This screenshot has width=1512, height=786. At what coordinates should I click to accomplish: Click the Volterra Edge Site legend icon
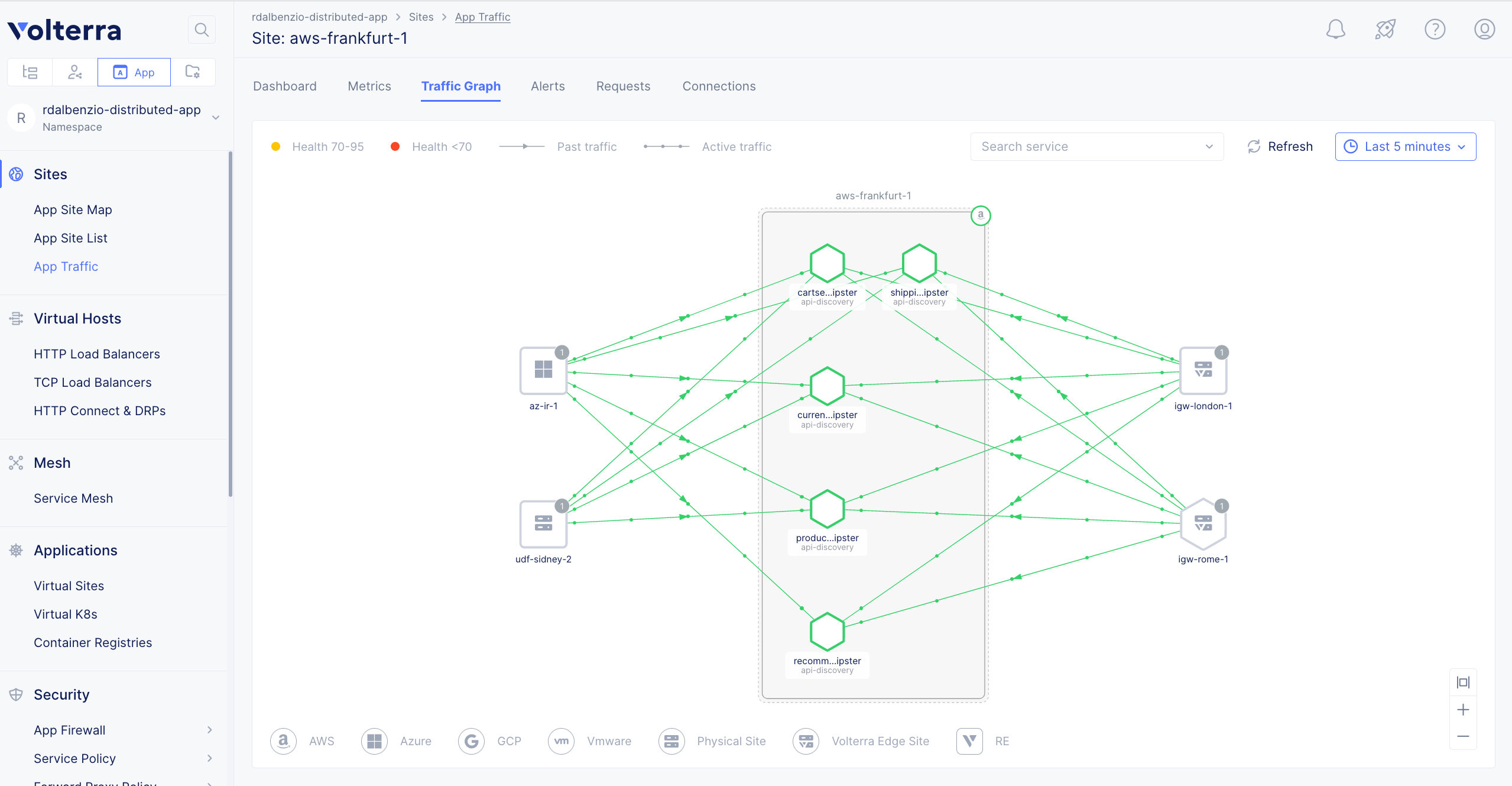point(806,741)
